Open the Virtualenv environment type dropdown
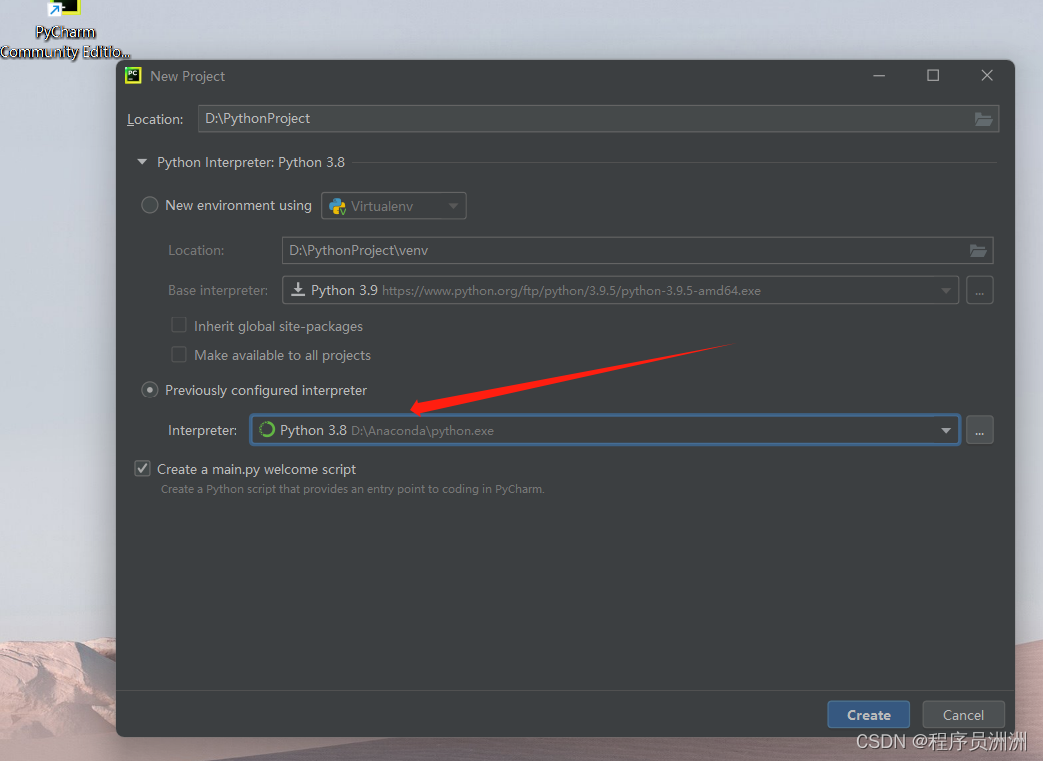 pos(394,206)
